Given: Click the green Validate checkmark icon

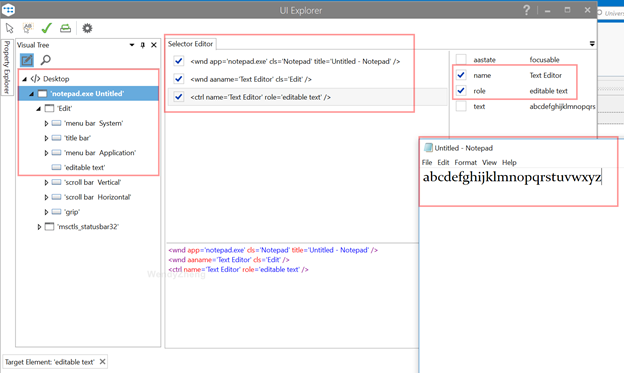Looking at the screenshot, I should [x=47, y=28].
